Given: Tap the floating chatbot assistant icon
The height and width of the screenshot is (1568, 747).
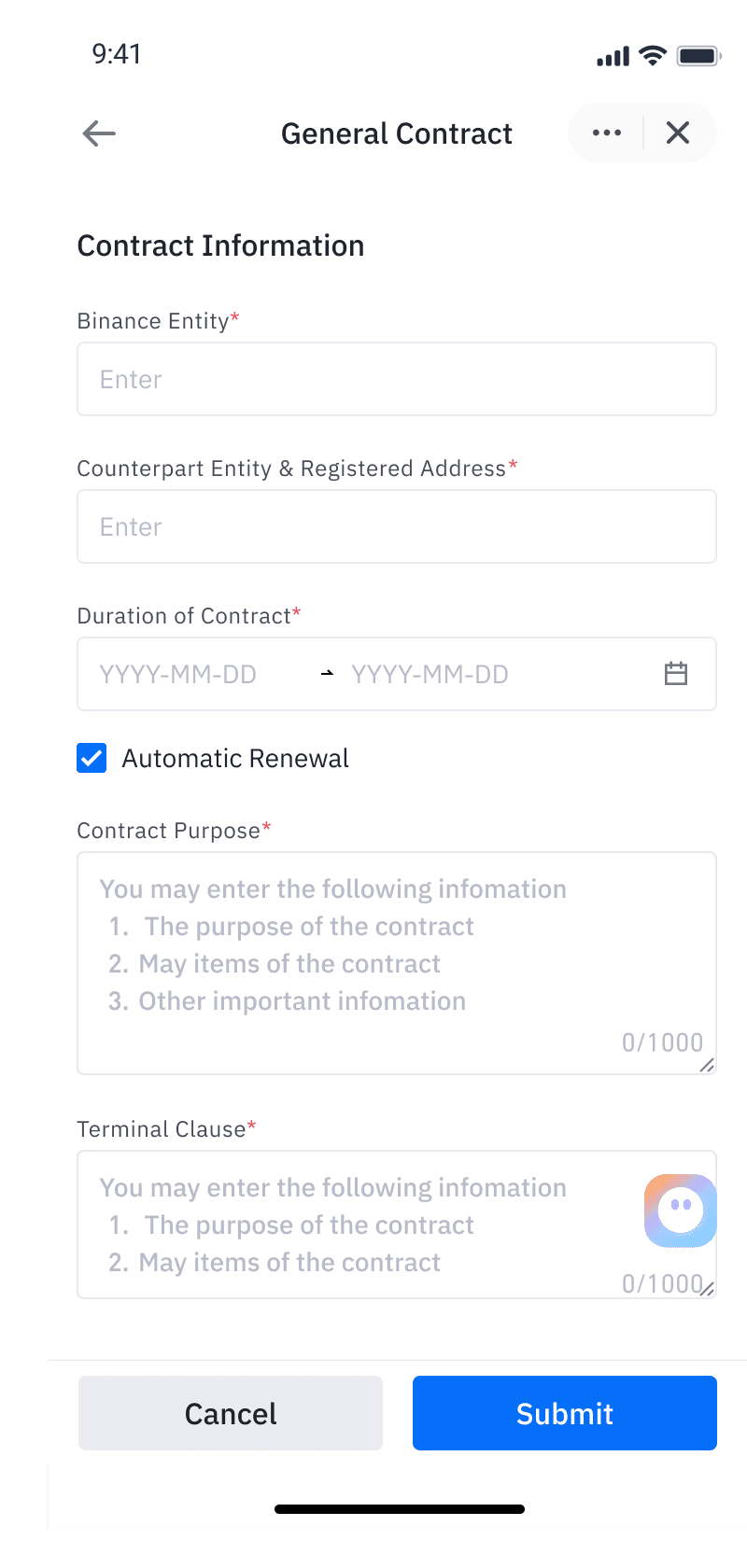Looking at the screenshot, I should pos(681,1211).
